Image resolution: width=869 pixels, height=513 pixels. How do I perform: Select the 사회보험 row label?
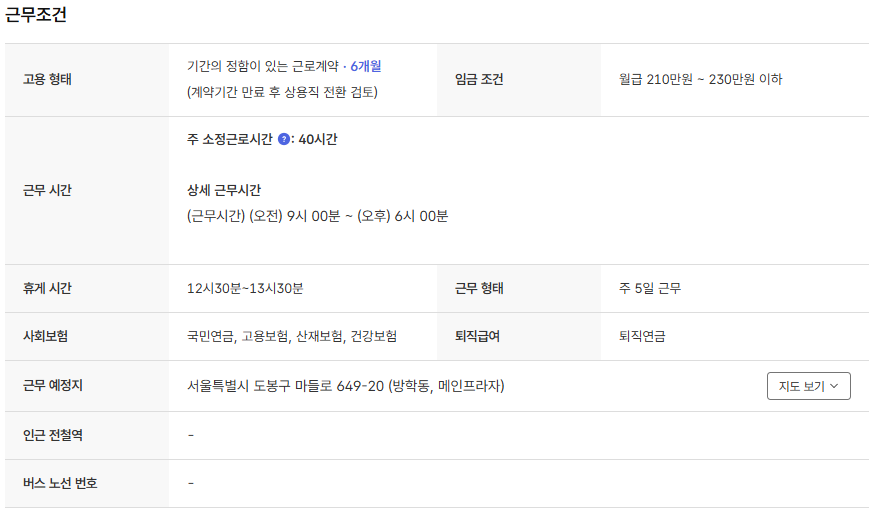pyautogui.click(x=45, y=337)
